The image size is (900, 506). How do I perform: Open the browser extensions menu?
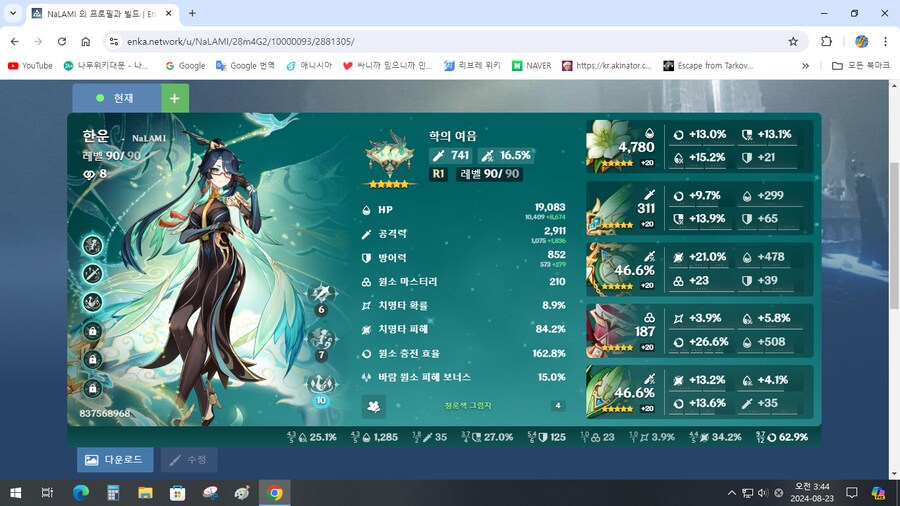tap(827, 41)
